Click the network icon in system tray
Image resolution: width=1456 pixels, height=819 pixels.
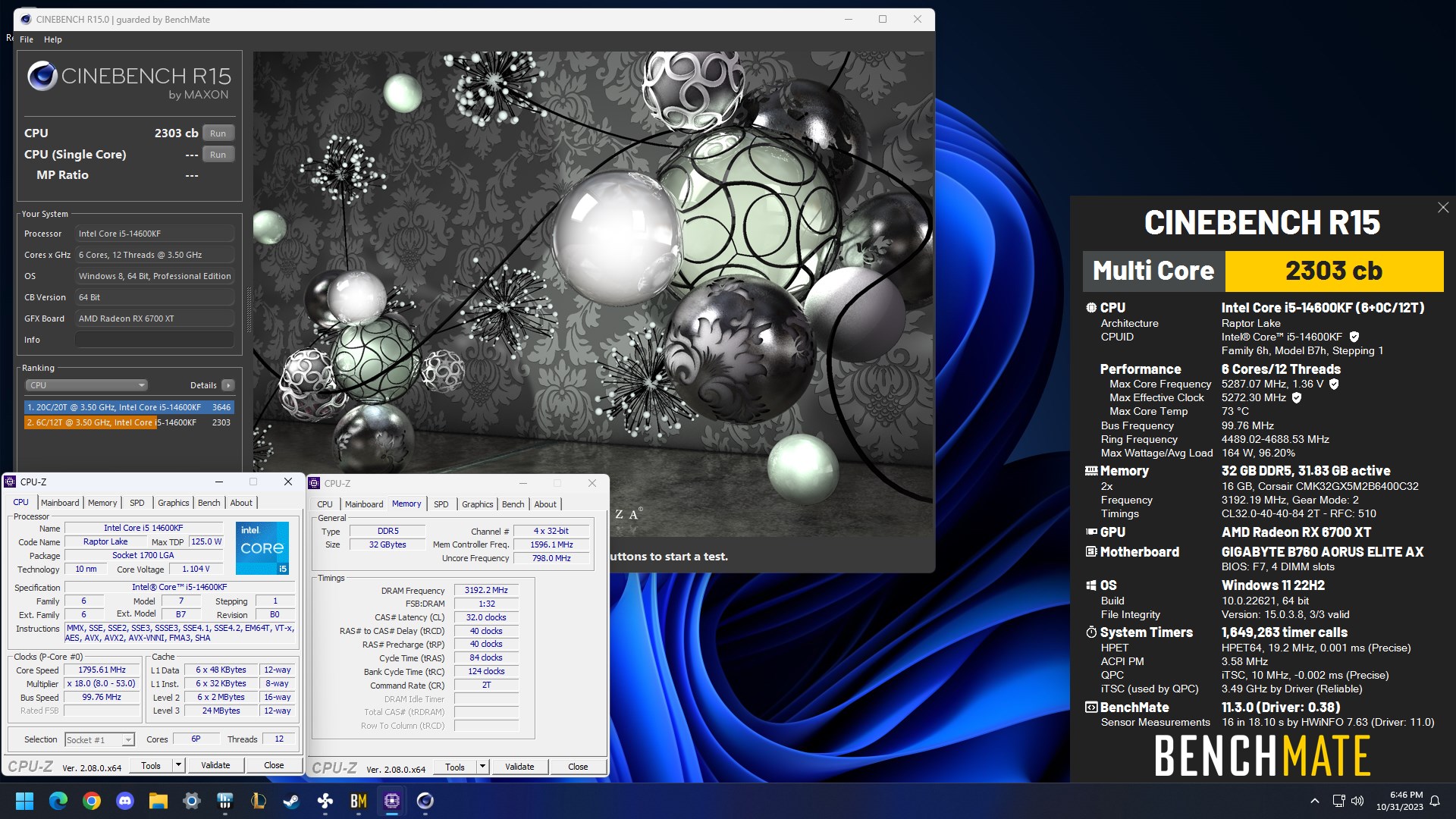[1338, 801]
